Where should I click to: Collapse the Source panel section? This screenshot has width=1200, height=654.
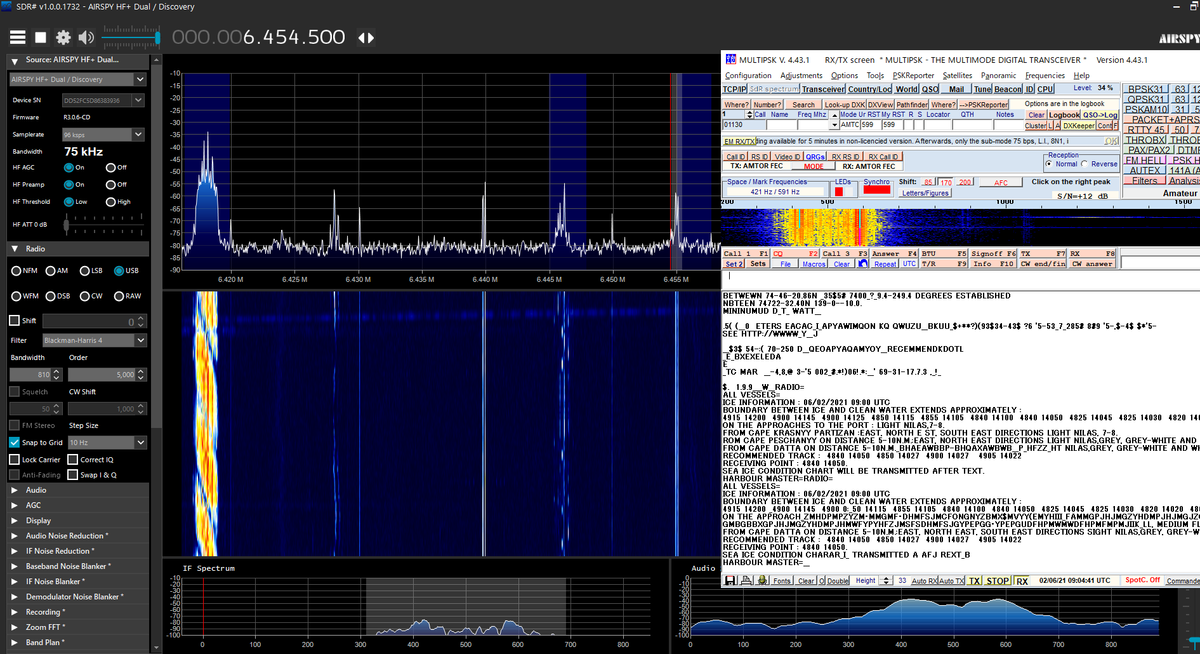[15, 60]
